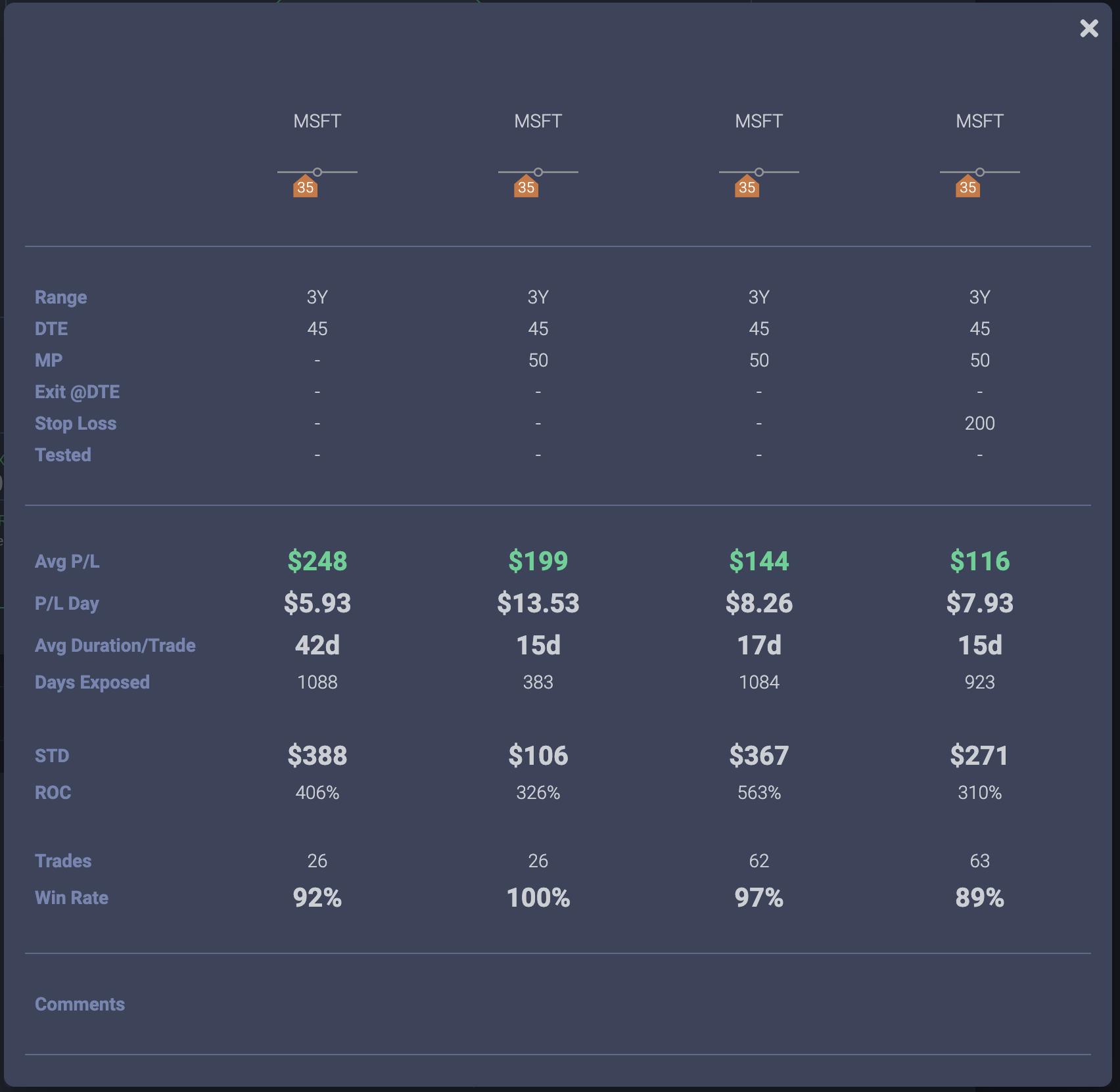Close the comparison dialog with the X
Viewport: 1120px width, 1092px height.
(x=1088, y=28)
